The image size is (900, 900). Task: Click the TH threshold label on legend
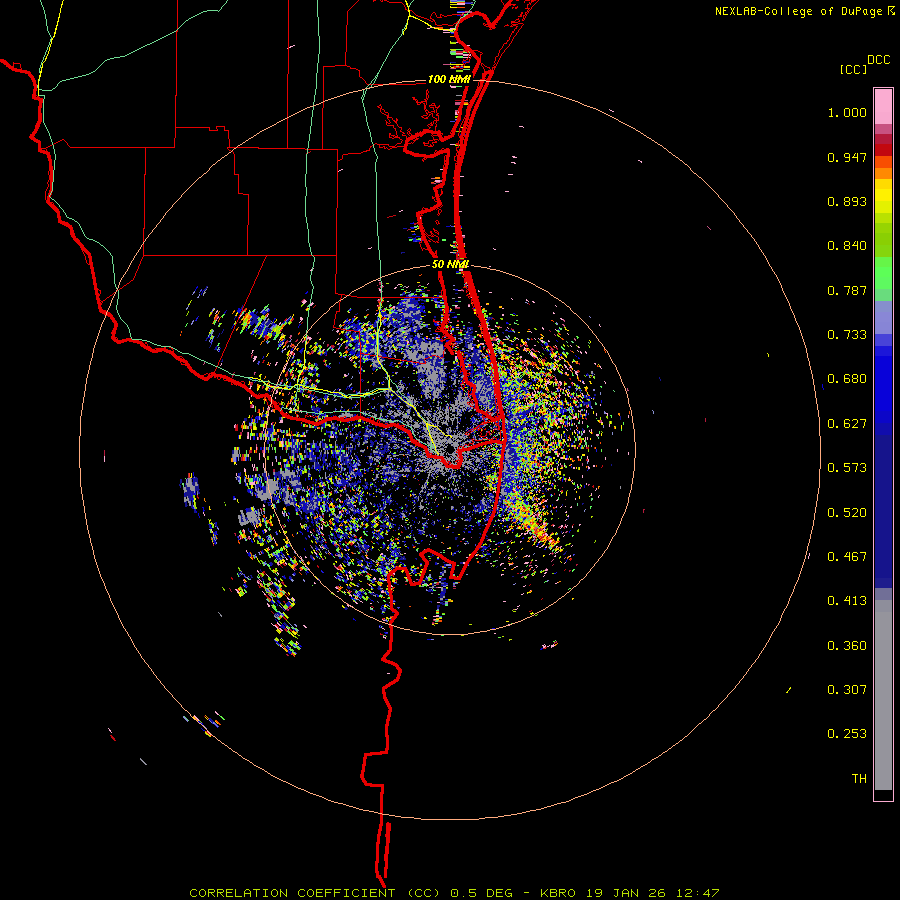tap(859, 779)
